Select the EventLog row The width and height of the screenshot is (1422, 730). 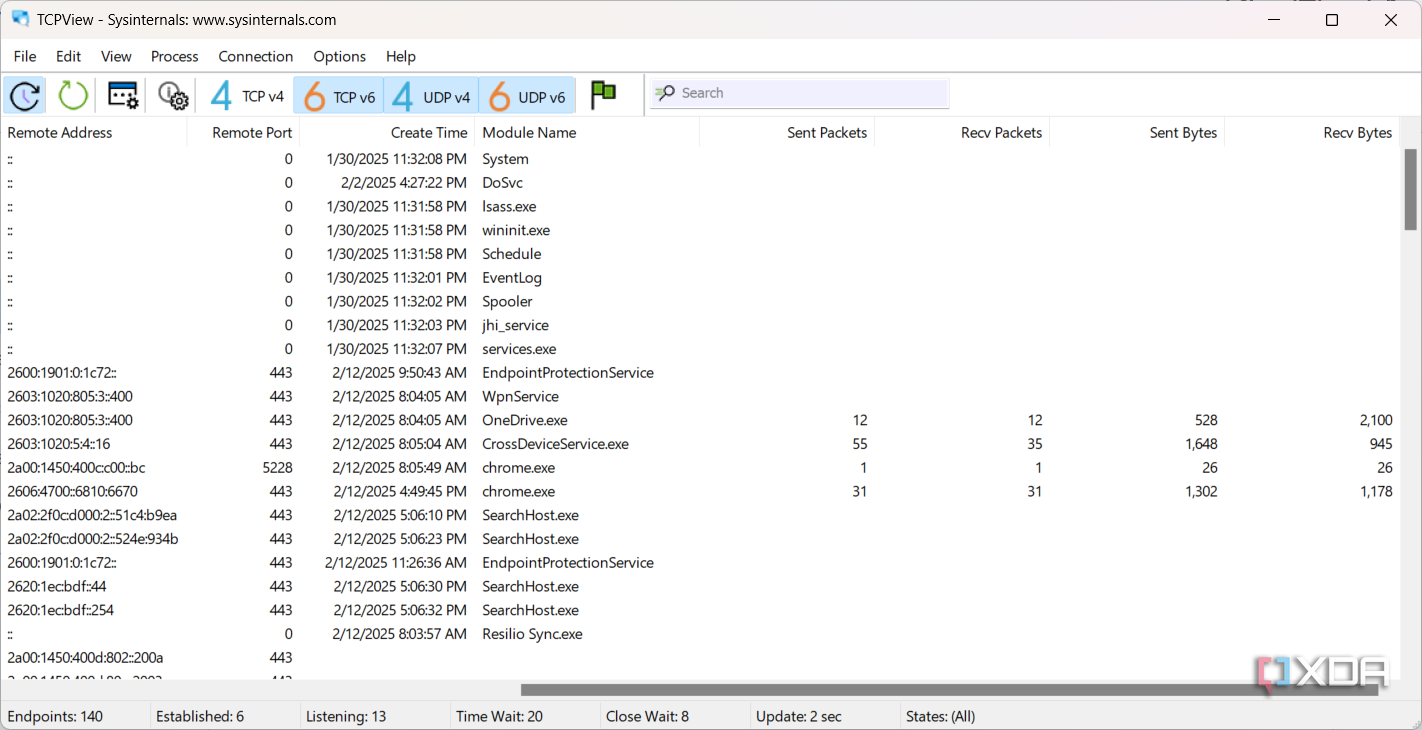click(700, 278)
